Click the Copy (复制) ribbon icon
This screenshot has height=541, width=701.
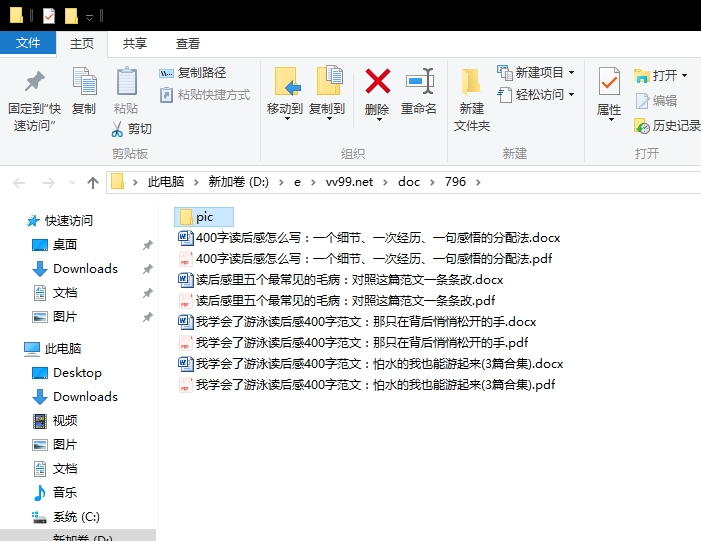(84, 81)
